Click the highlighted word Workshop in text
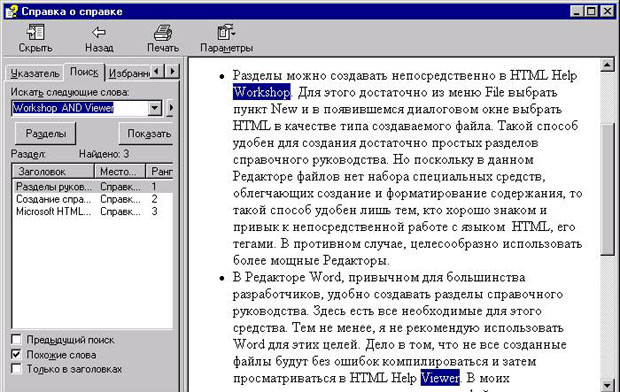Screen dimensions: 620x392 [x=261, y=92]
